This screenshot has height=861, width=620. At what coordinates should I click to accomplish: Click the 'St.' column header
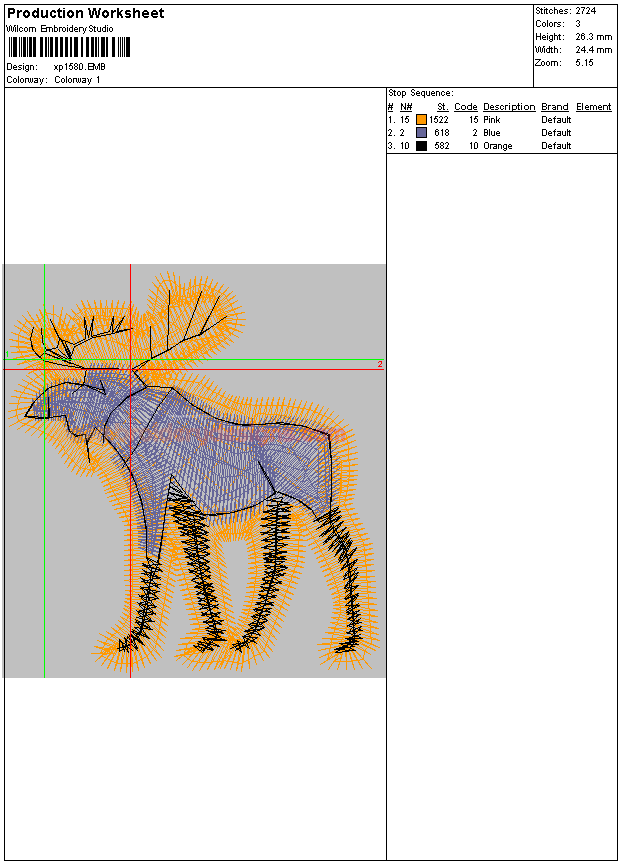tap(443, 107)
